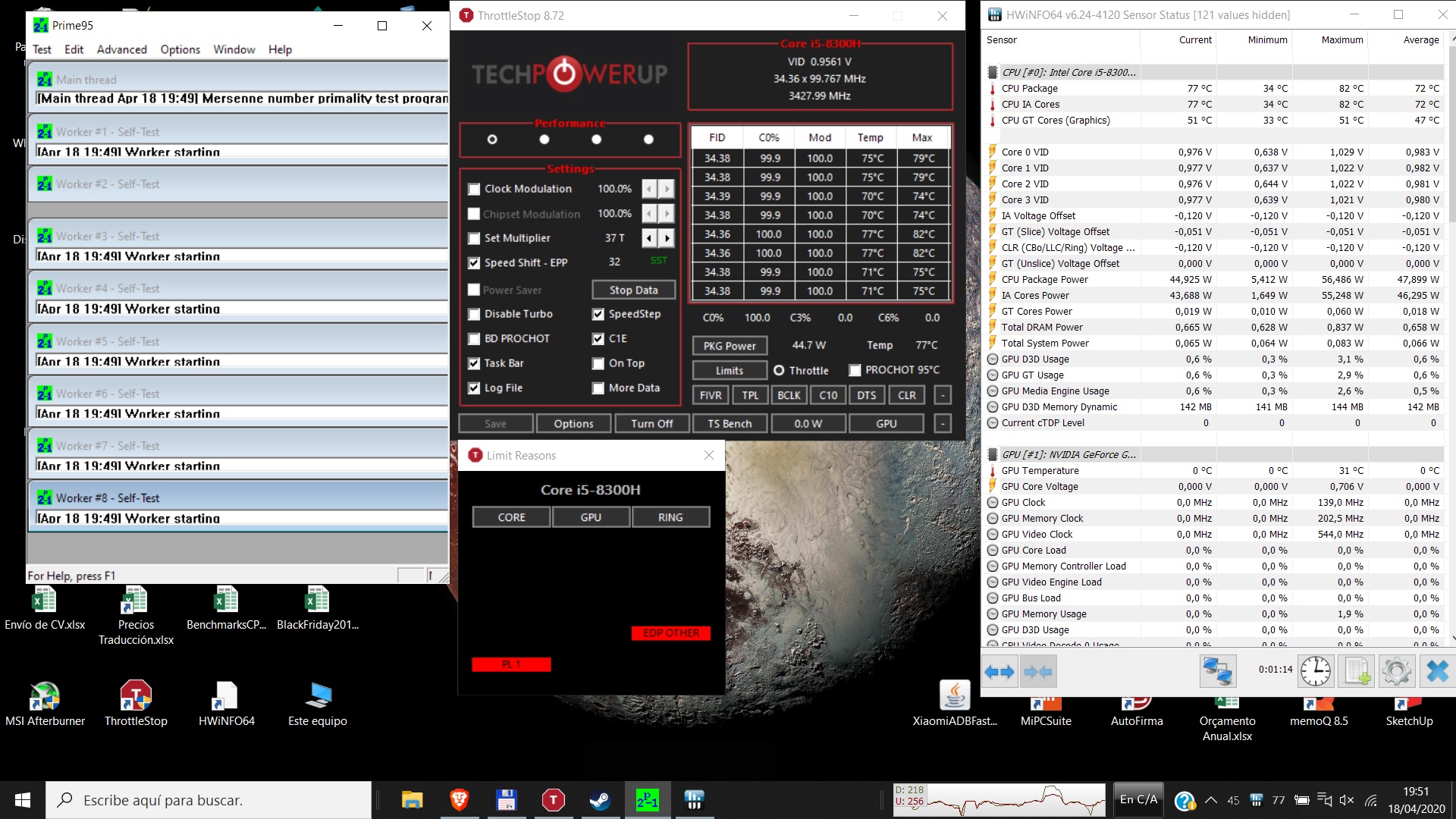Click the TS Bench button
The width and height of the screenshot is (1456, 819).
click(x=729, y=424)
